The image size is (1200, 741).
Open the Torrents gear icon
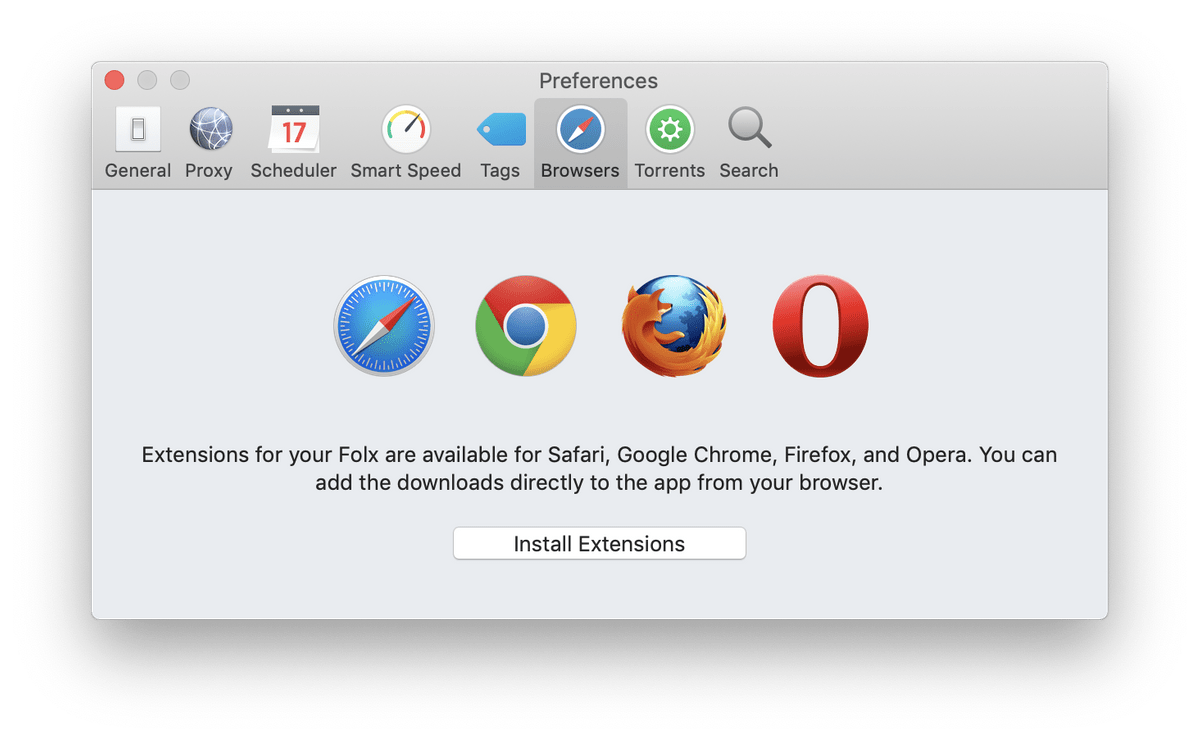670,130
